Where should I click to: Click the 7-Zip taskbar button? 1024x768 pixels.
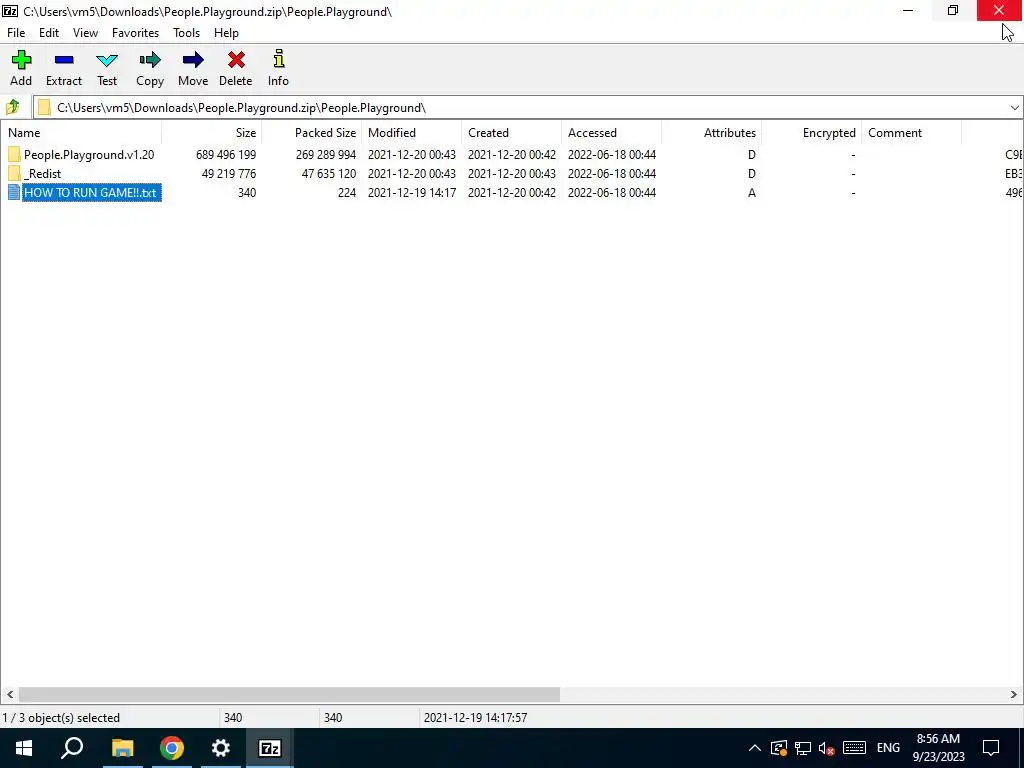[270, 748]
